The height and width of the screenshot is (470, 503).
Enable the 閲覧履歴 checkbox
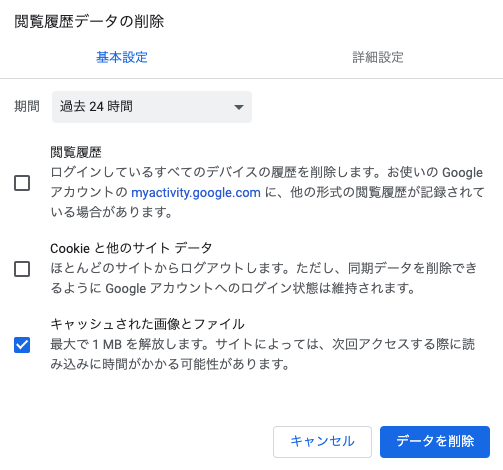pyautogui.click(x=22, y=183)
